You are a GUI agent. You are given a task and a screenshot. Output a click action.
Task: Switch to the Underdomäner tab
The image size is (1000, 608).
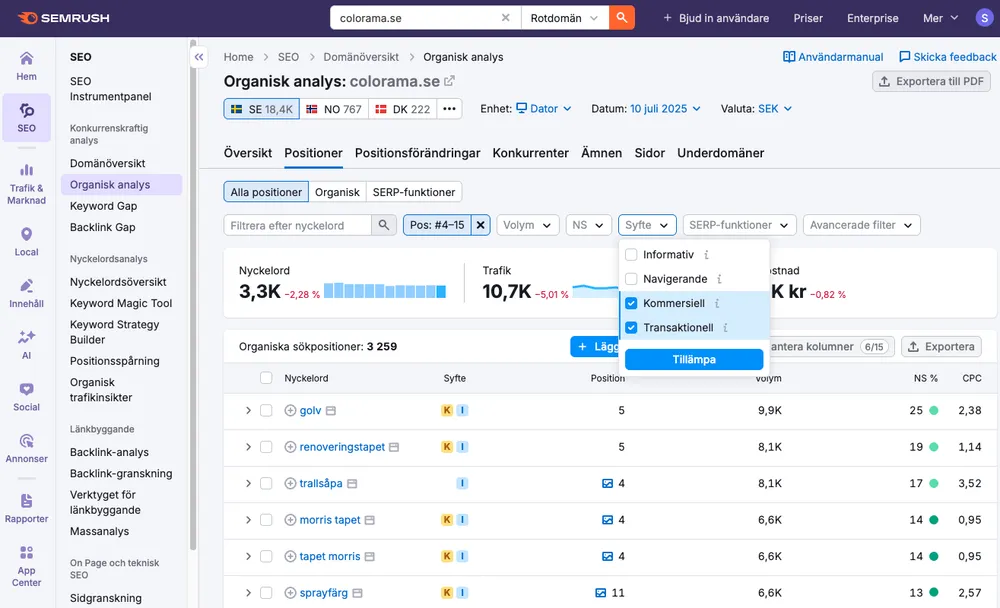point(720,153)
